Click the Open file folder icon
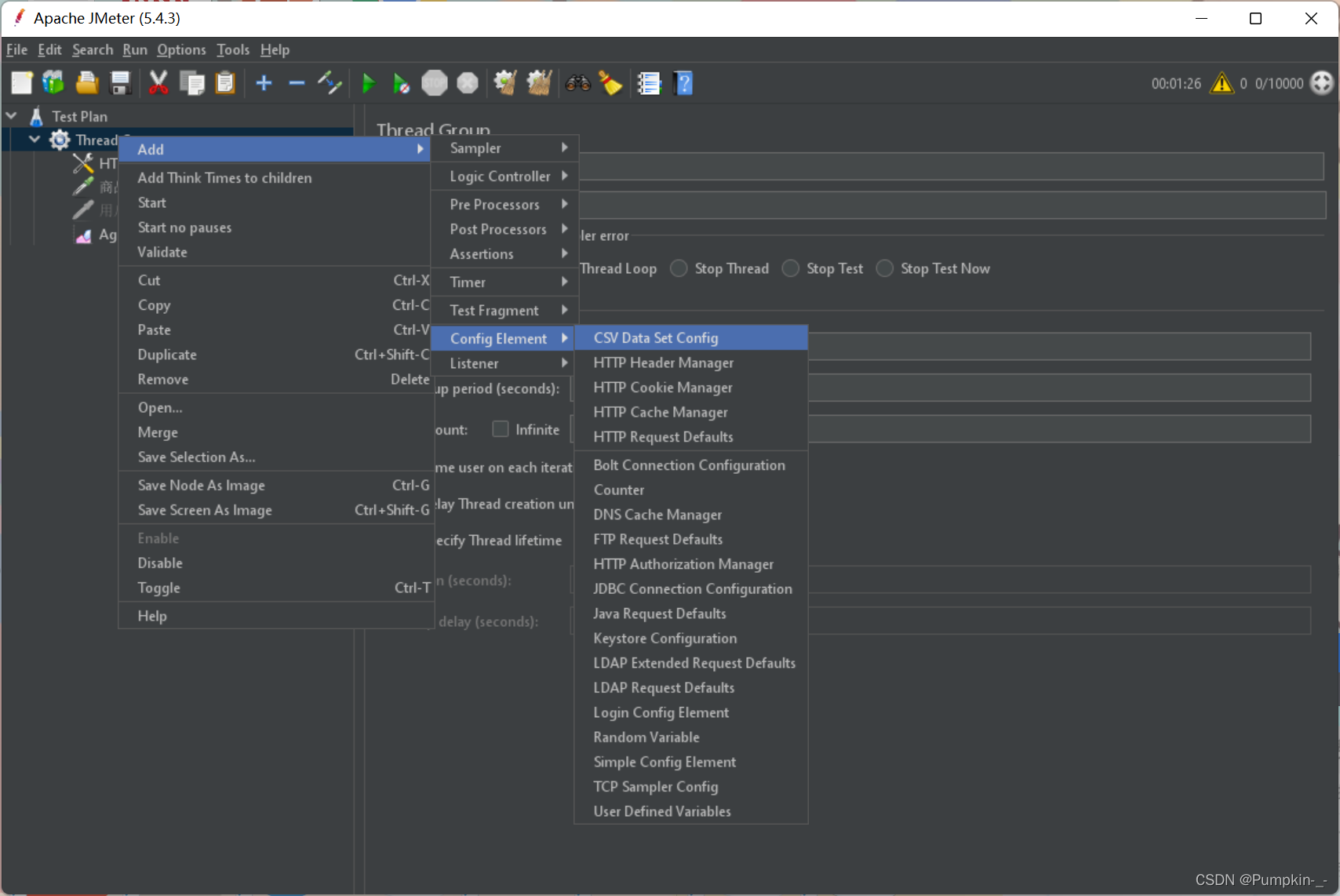1340x896 pixels. [87, 82]
